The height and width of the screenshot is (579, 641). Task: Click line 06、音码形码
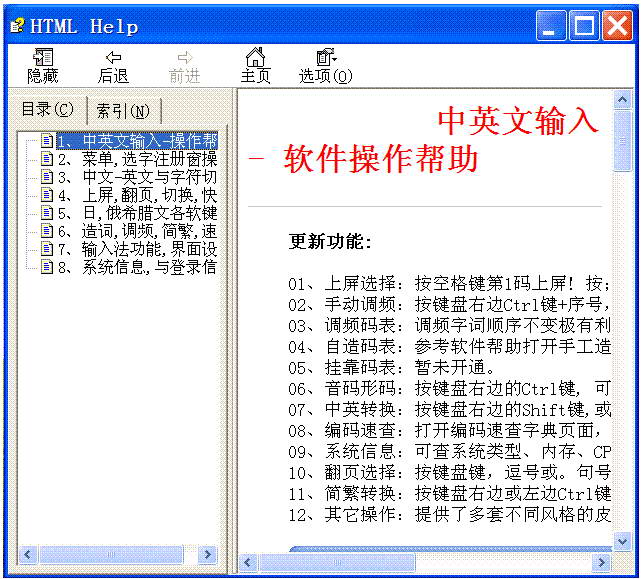[x=449, y=389]
